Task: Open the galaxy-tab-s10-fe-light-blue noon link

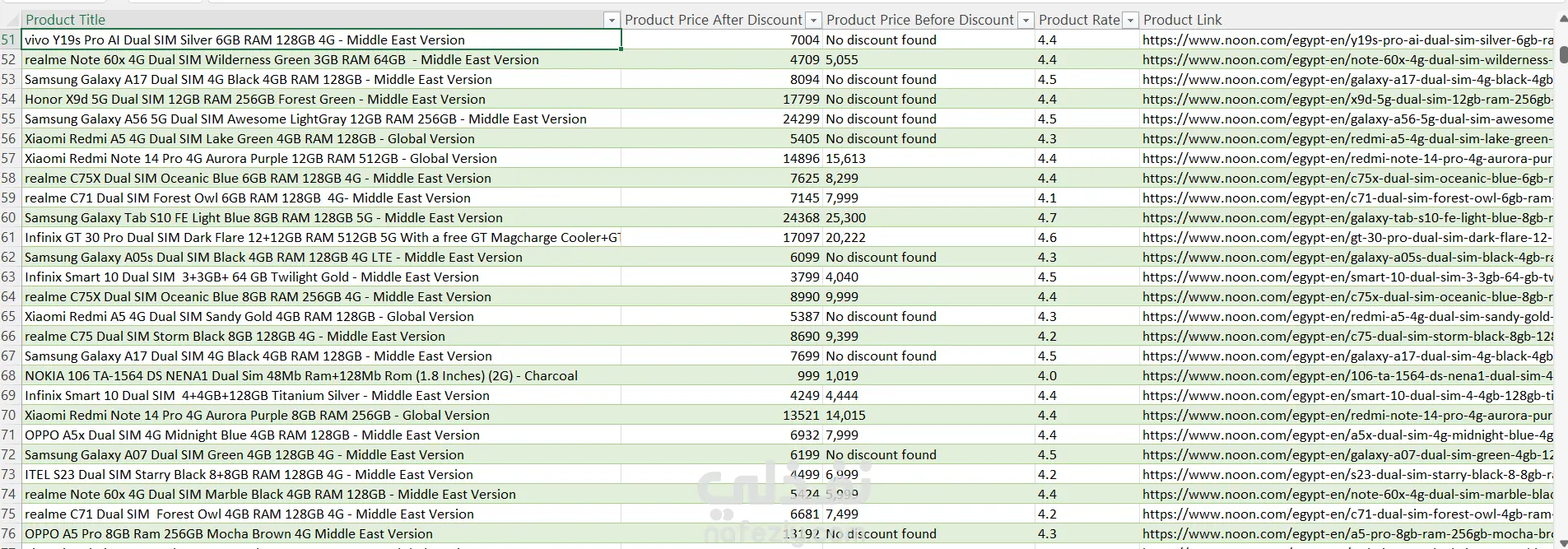Action: click(1347, 217)
